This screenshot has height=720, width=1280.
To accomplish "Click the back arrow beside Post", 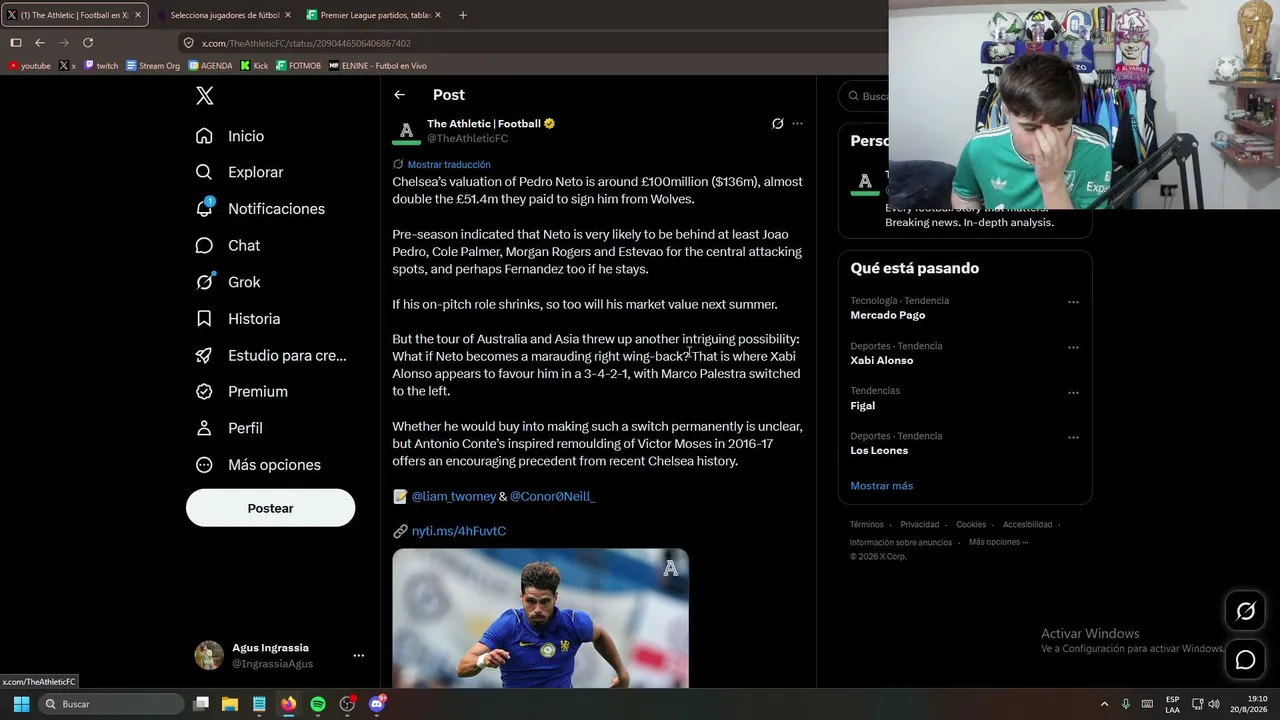I will pos(399,95).
